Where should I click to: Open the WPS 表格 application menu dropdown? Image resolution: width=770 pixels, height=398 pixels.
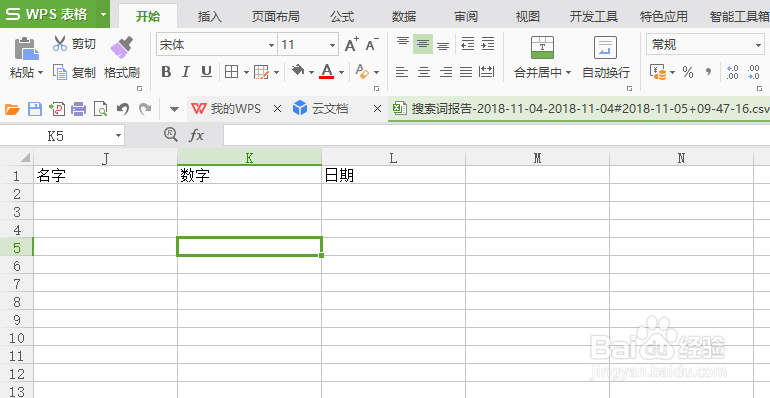point(104,14)
